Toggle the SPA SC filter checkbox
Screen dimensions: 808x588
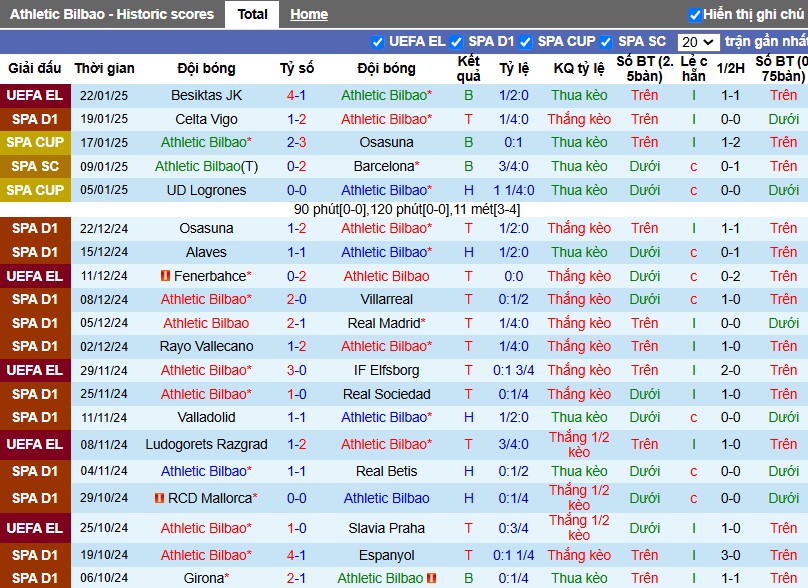(605, 42)
